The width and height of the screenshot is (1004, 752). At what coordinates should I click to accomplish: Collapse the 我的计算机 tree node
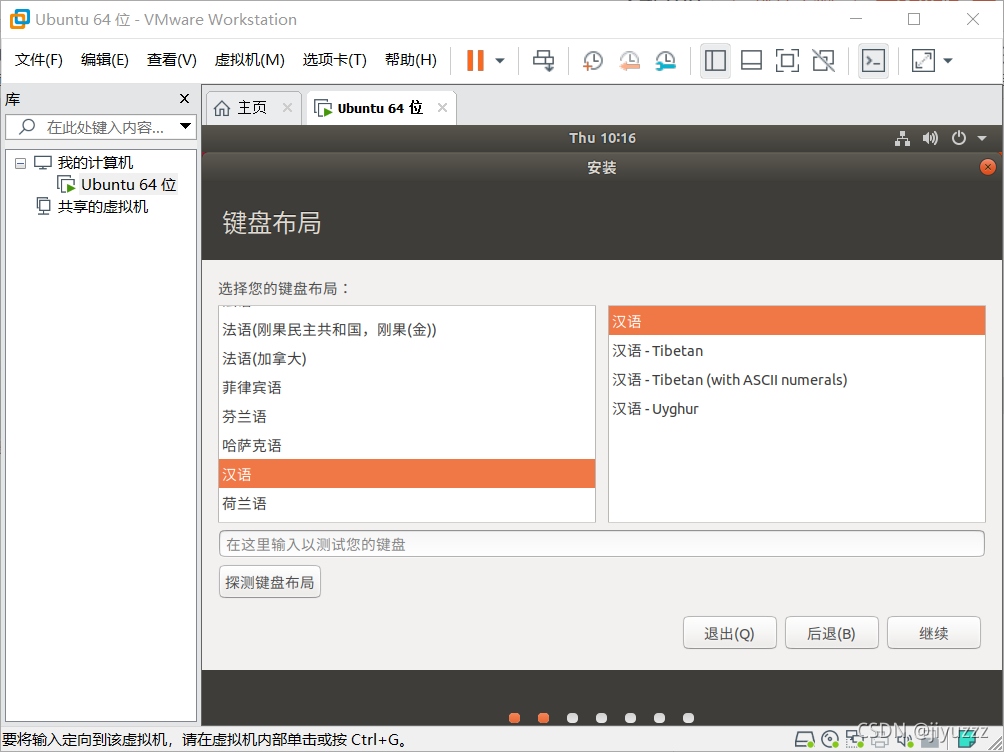click(20, 163)
